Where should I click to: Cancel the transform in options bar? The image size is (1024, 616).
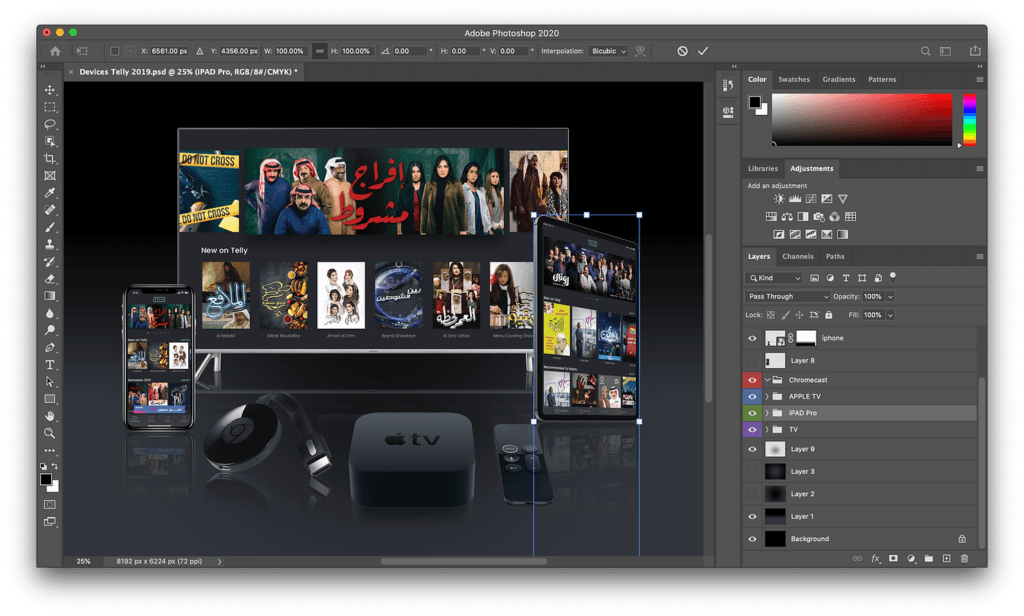(x=682, y=51)
